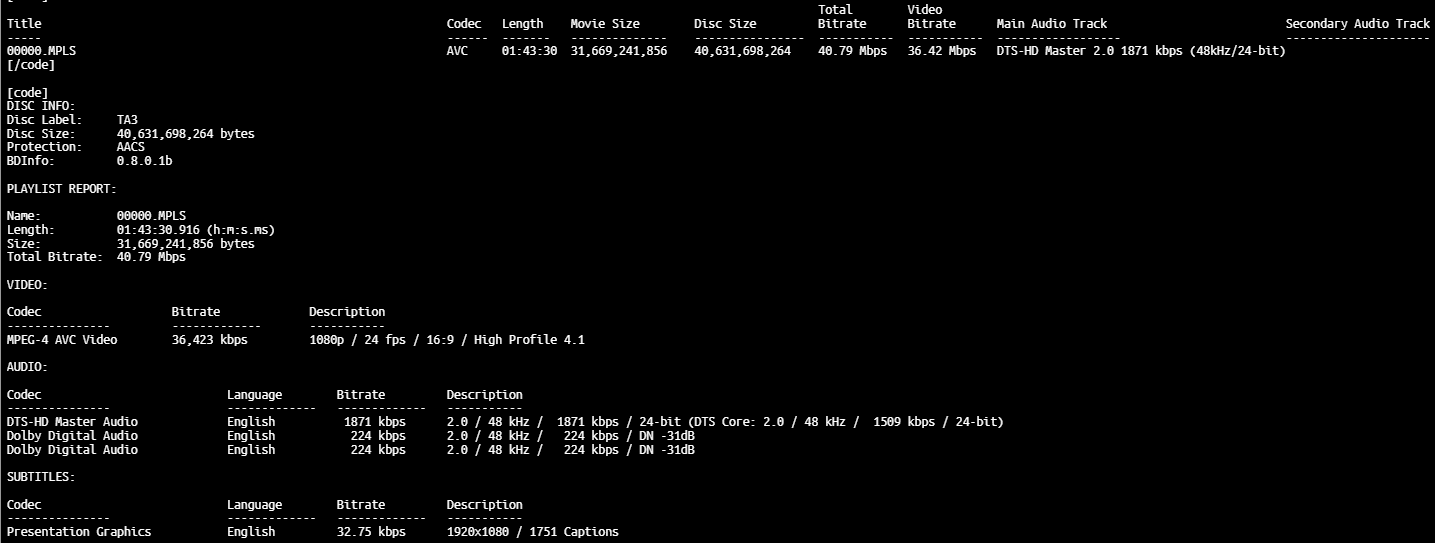Image resolution: width=1435 pixels, height=543 pixels.
Task: Click the Main Audio Track column header
Action: pos(1052,23)
